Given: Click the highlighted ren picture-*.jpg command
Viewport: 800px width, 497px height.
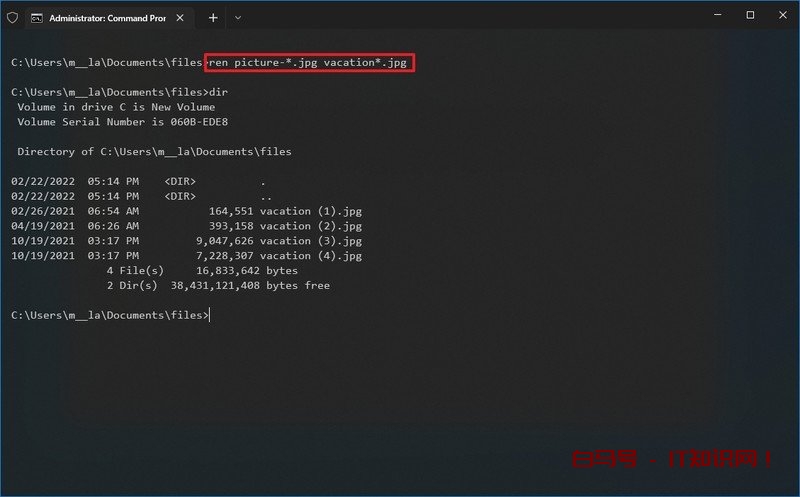Looking at the screenshot, I should pos(309,62).
